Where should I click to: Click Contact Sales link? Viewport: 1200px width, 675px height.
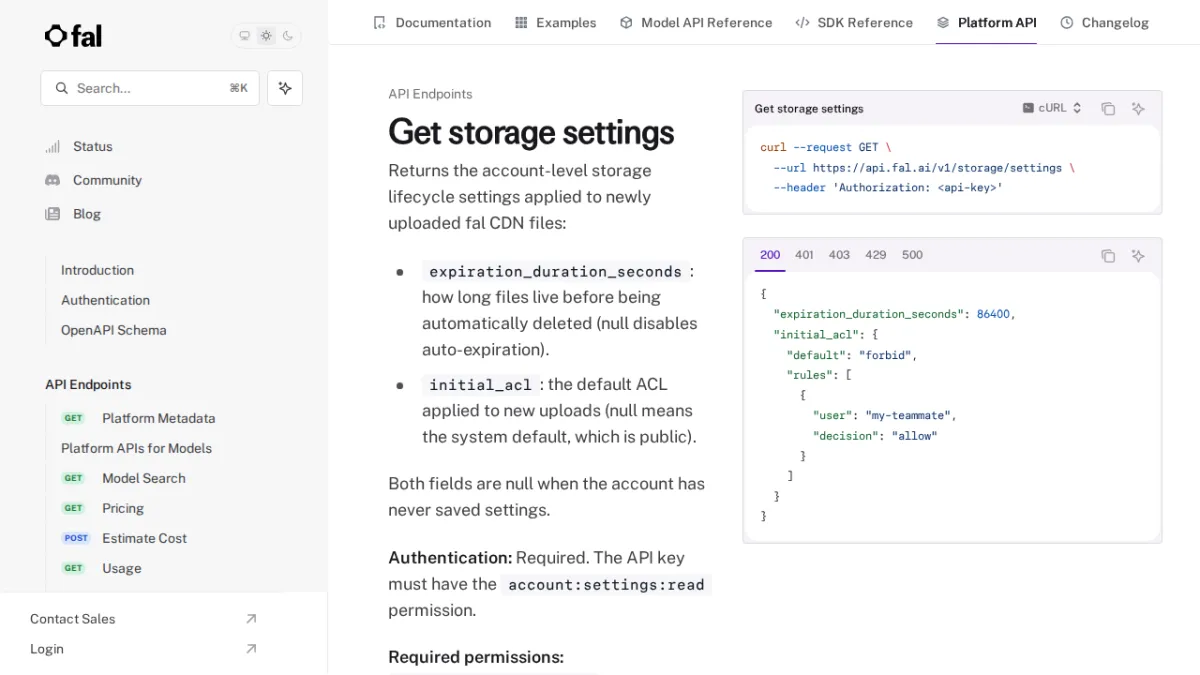point(72,619)
